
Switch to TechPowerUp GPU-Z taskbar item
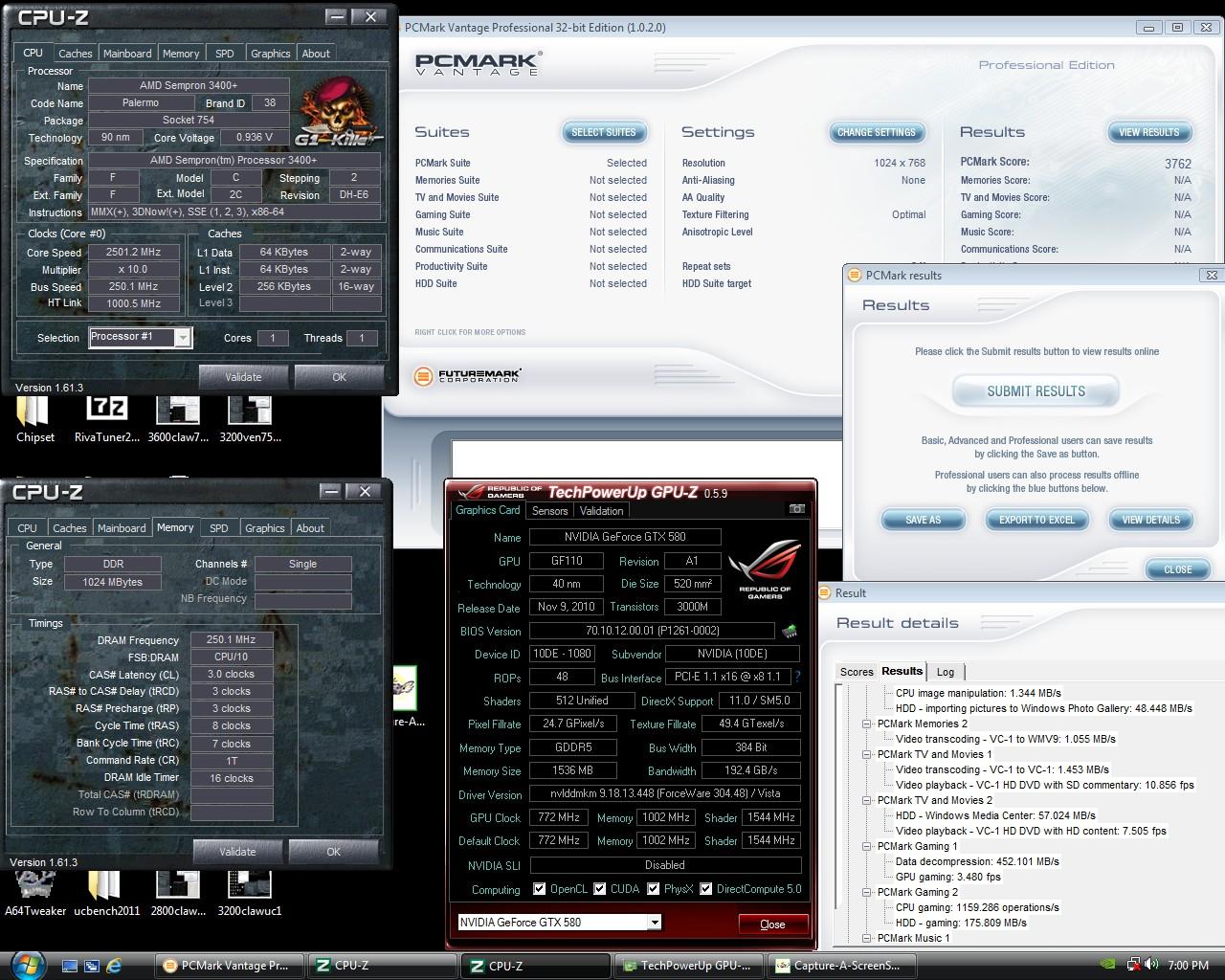[689, 966]
